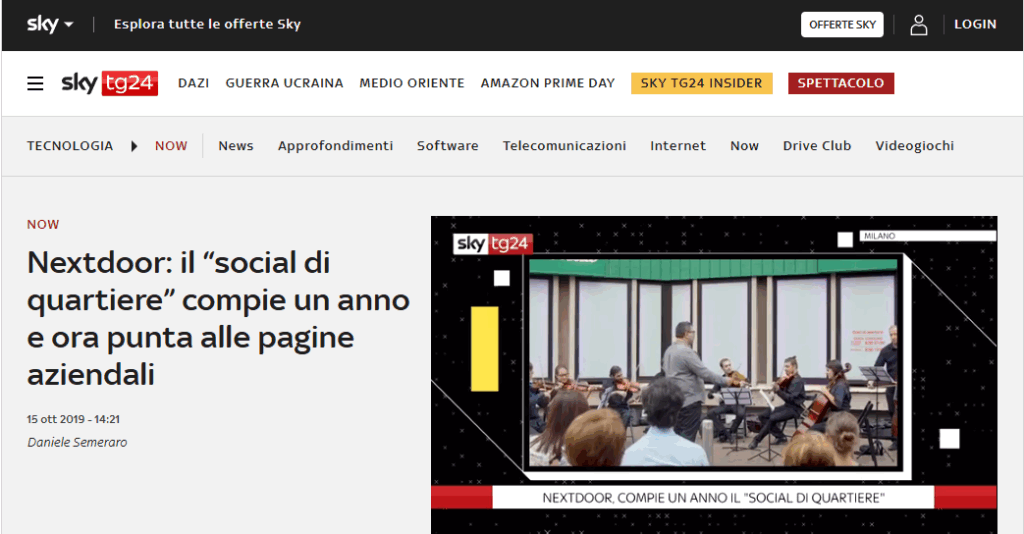Image resolution: width=1024 pixels, height=534 pixels.
Task: Click the LOGIN link
Action: click(975, 24)
